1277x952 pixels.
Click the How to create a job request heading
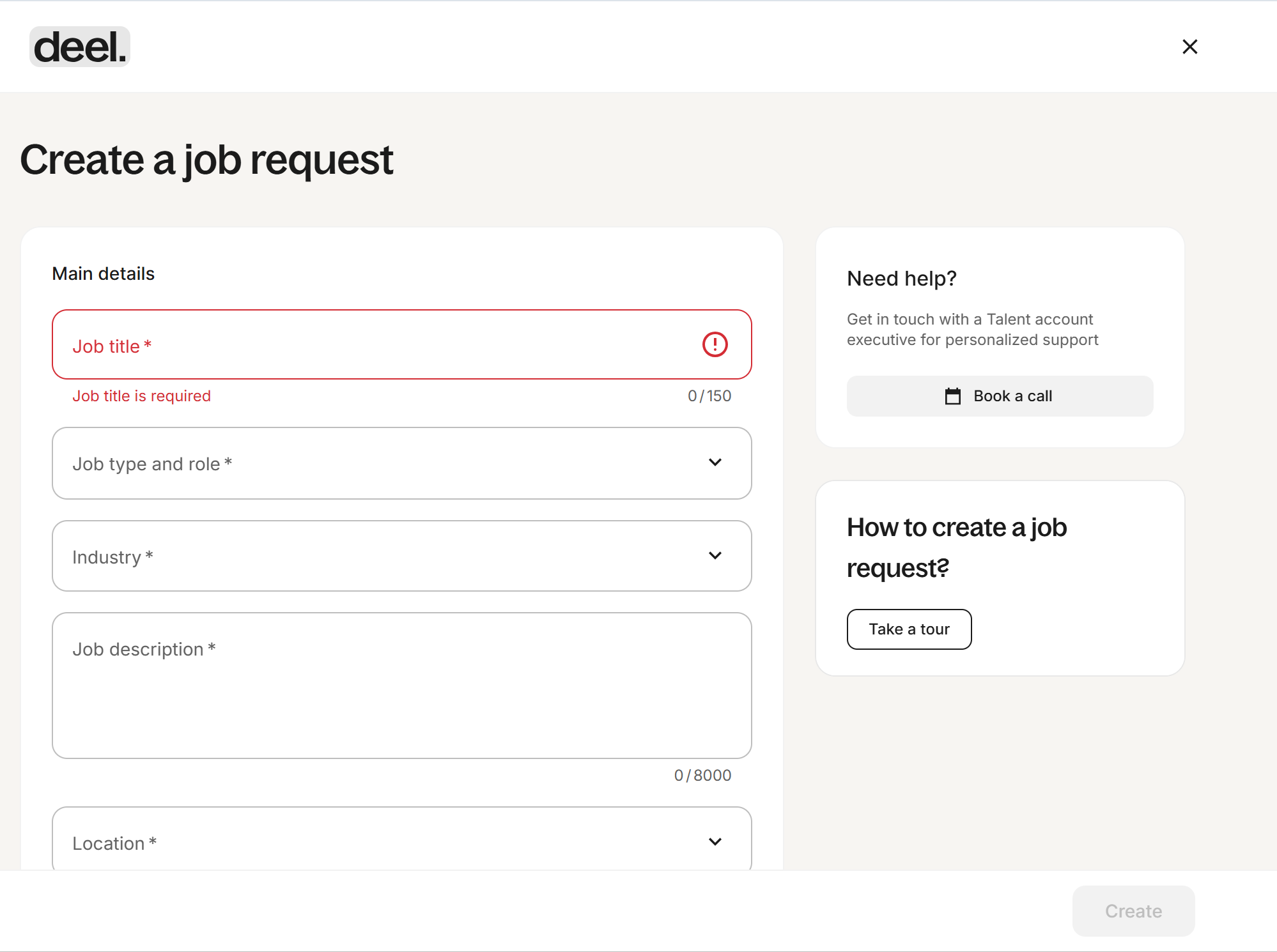click(x=956, y=548)
